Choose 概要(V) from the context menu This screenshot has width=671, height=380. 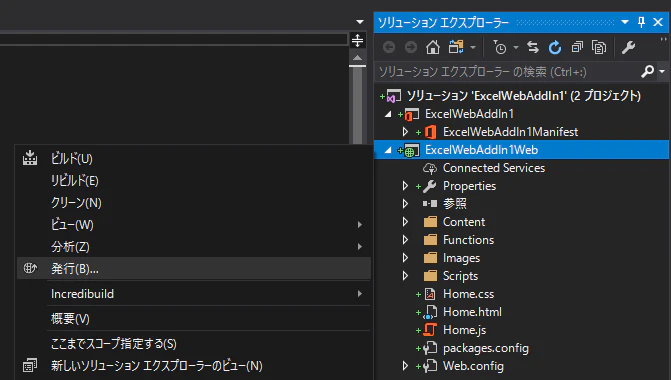pos(194,318)
